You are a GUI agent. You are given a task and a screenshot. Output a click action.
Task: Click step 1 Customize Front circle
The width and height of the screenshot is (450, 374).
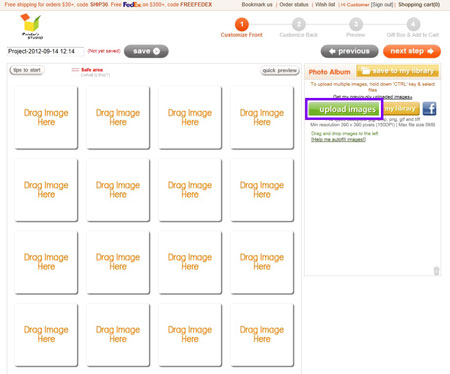[x=242, y=24]
